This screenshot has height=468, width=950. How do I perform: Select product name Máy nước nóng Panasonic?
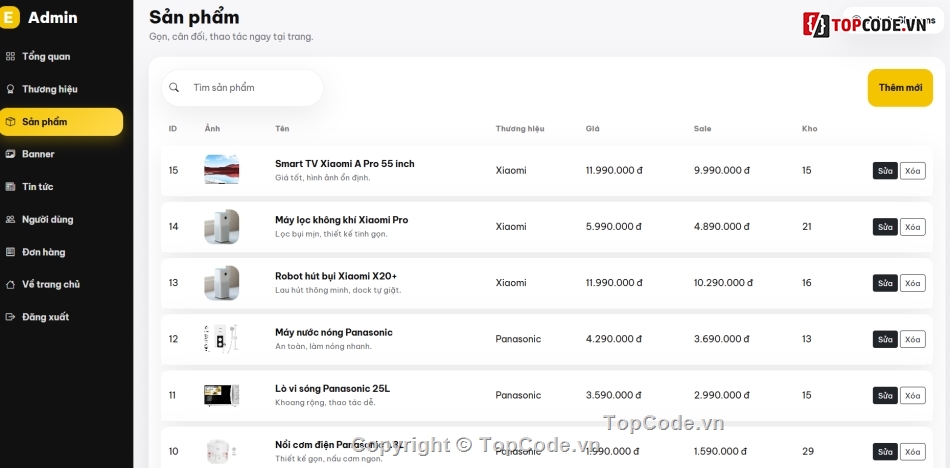pos(334,332)
